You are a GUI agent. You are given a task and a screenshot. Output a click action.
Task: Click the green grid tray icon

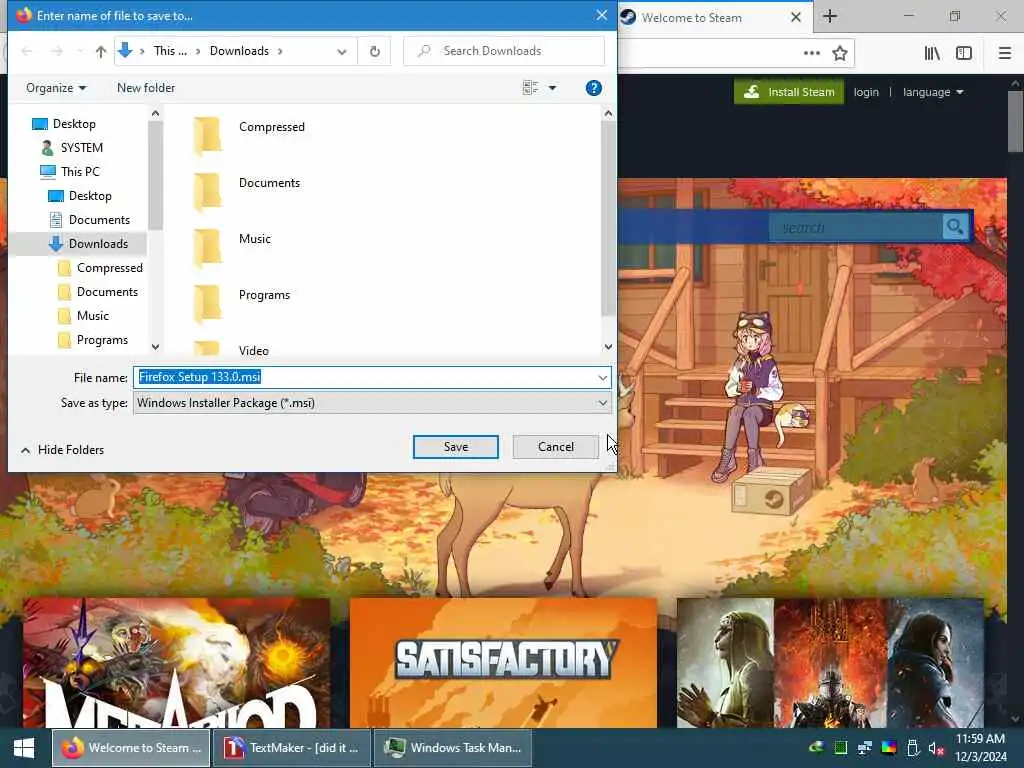[x=840, y=748]
